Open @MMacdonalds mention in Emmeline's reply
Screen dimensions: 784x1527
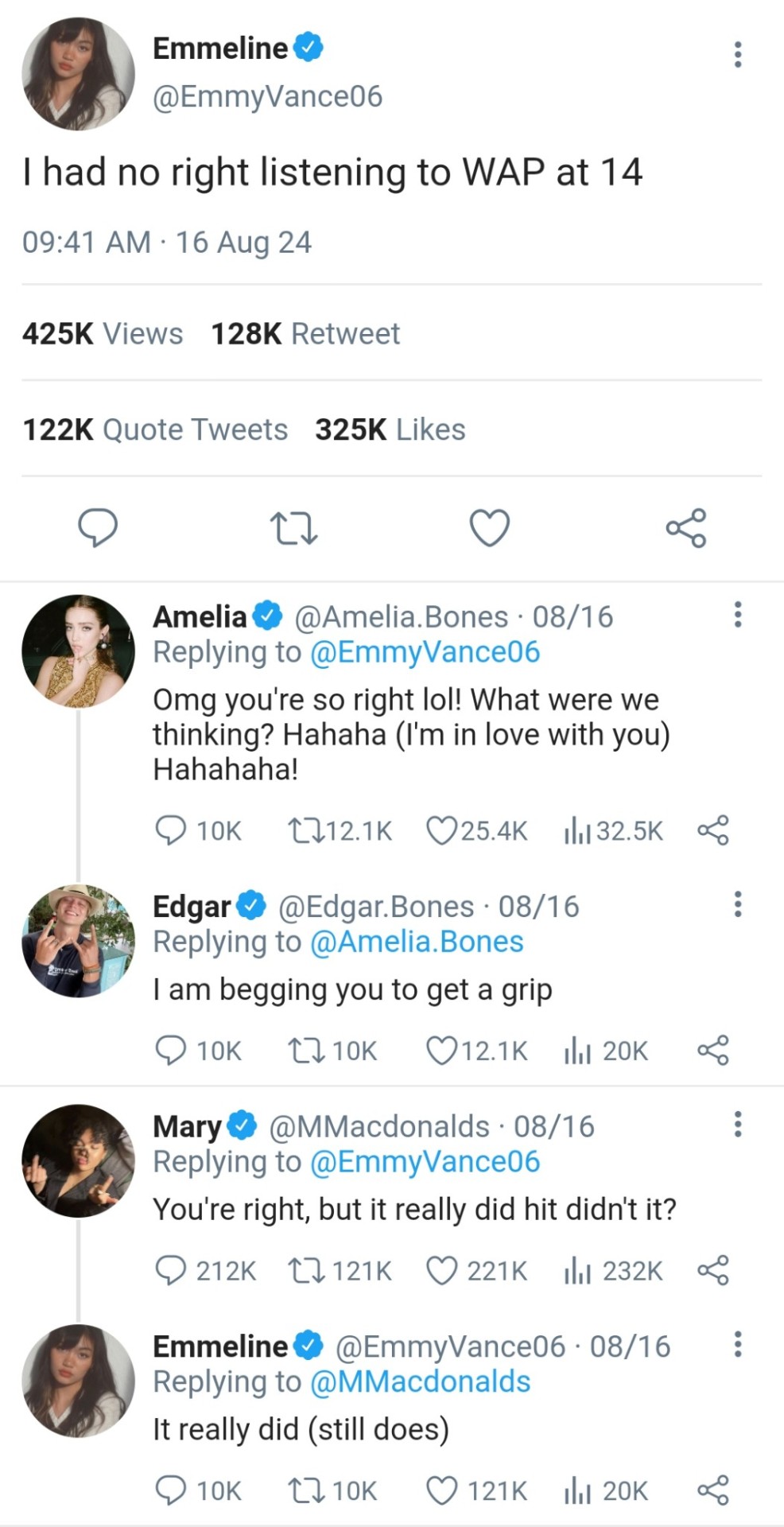419,1381
